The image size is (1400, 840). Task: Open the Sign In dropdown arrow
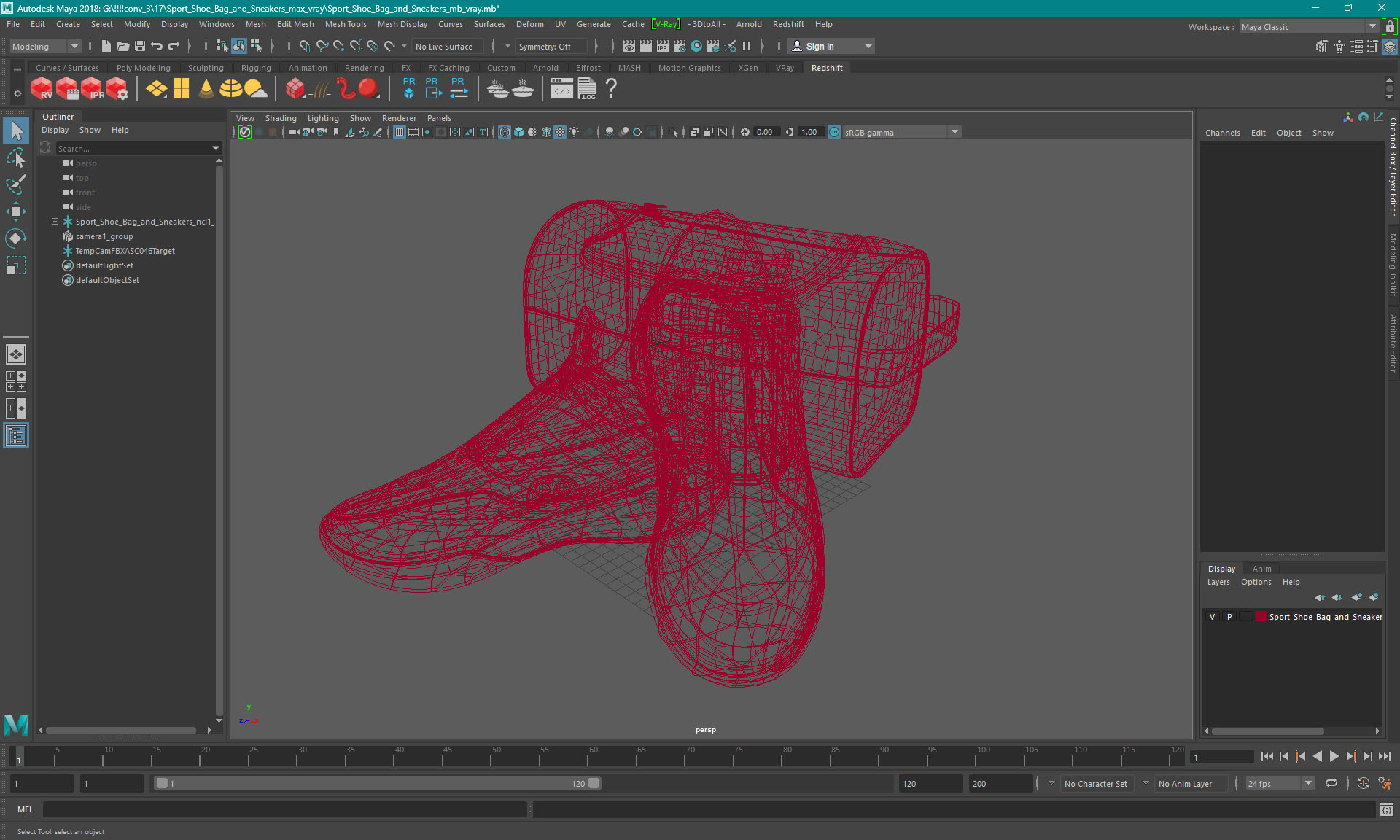[868, 46]
